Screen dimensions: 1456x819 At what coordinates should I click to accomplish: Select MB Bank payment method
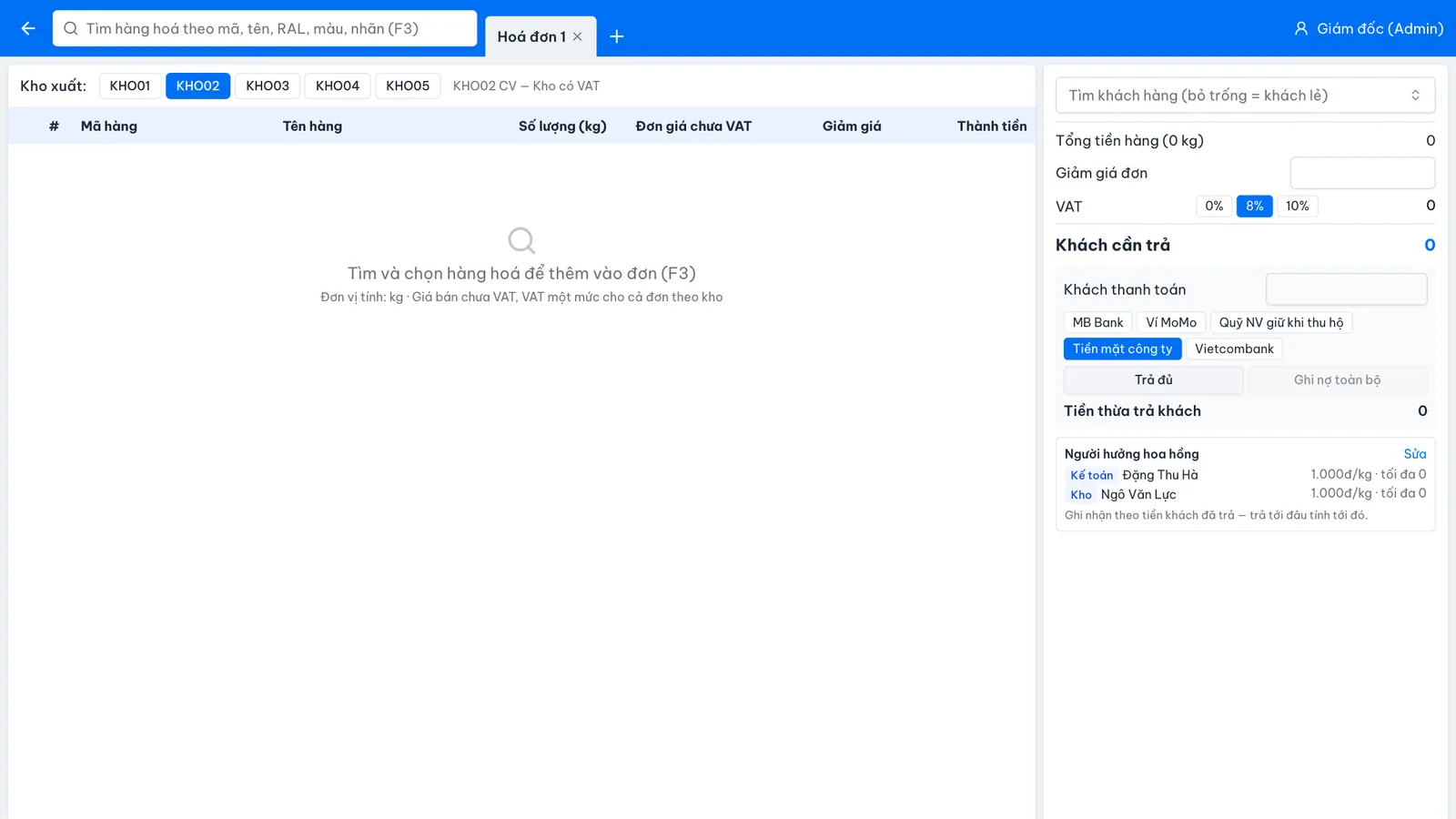pyautogui.click(x=1097, y=322)
